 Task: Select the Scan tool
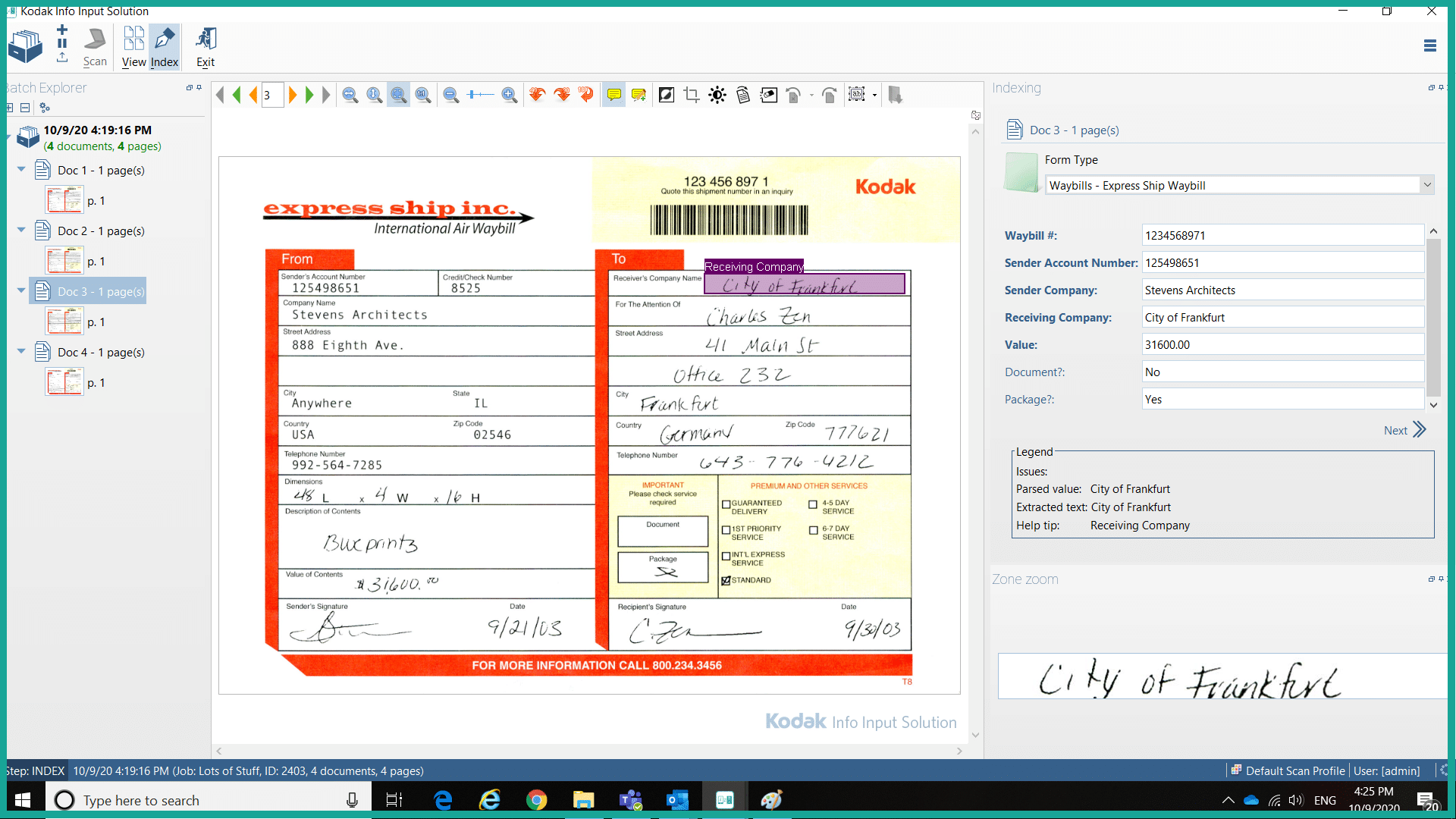(x=94, y=45)
